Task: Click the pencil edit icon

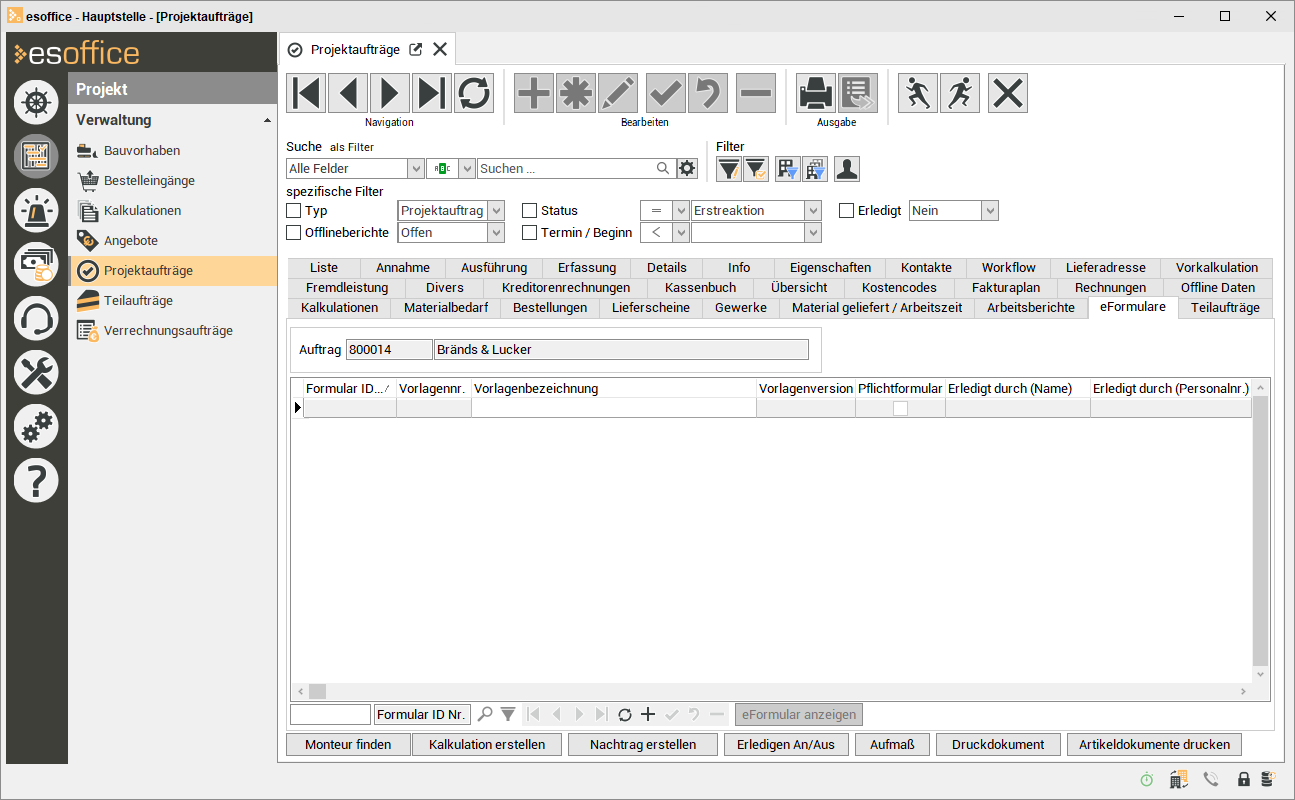Action: 618,93
